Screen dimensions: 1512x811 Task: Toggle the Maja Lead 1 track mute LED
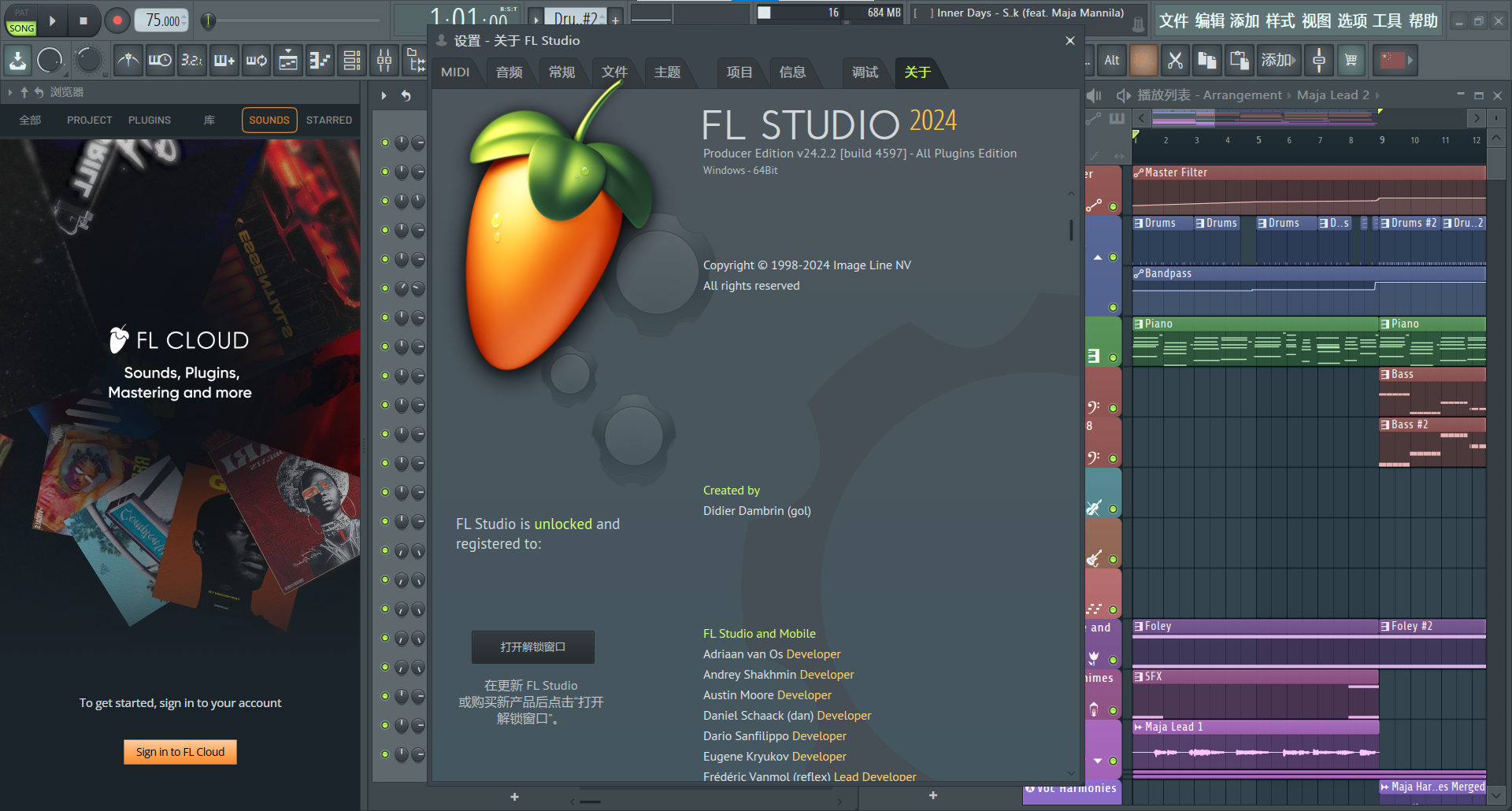1113,761
